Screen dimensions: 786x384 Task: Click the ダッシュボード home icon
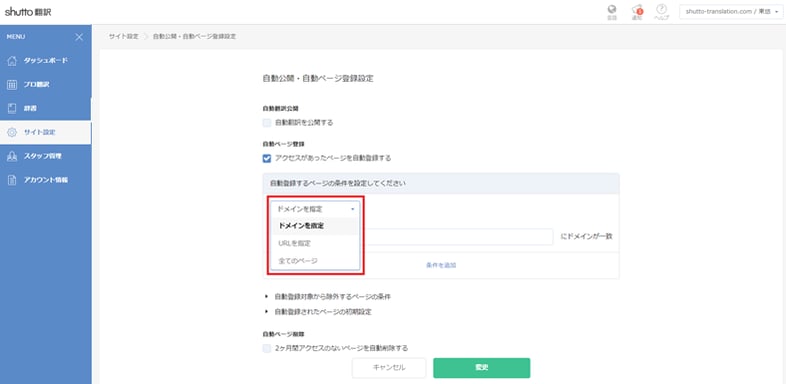pyautogui.click(x=13, y=61)
